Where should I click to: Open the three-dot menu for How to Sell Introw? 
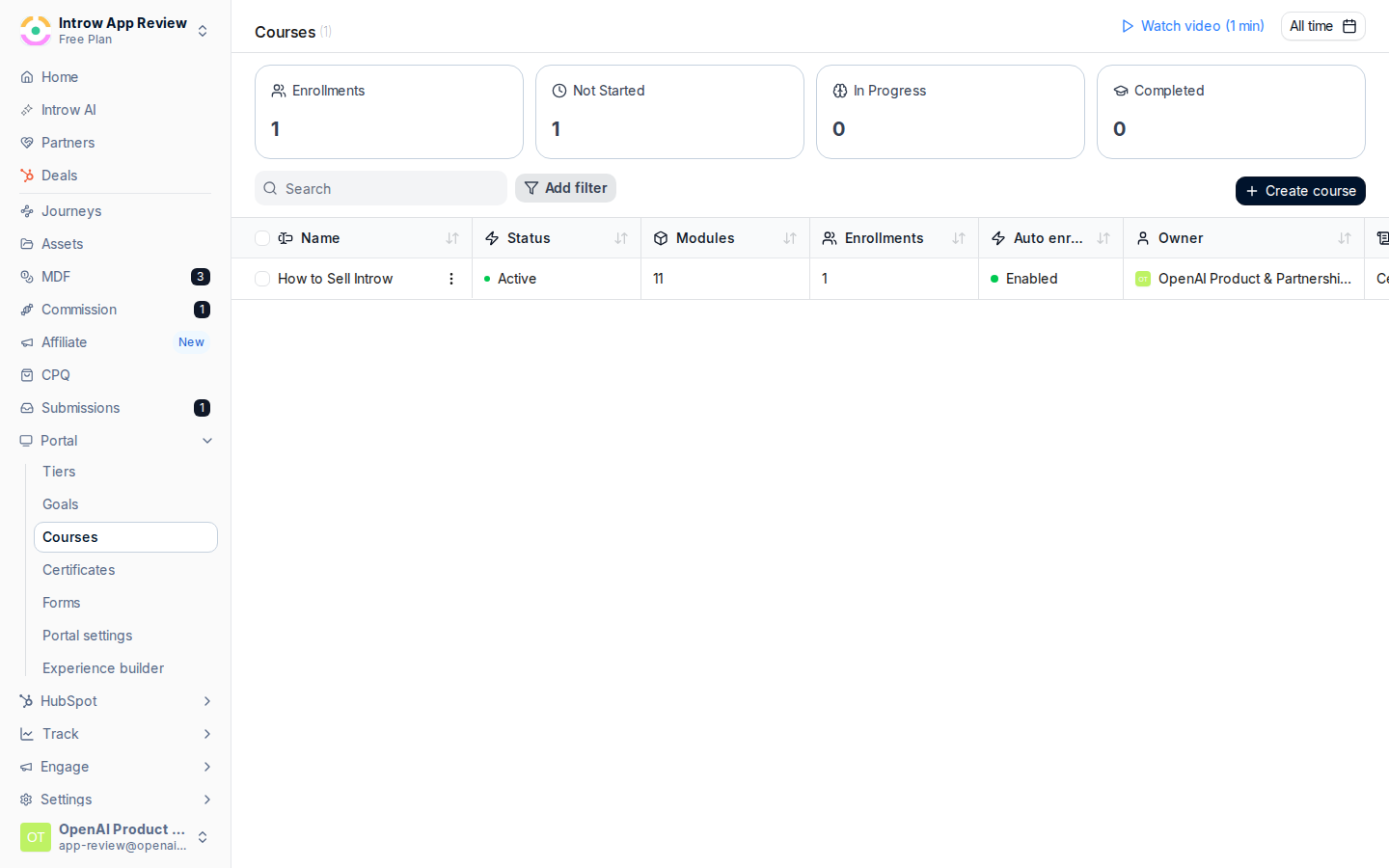450,279
